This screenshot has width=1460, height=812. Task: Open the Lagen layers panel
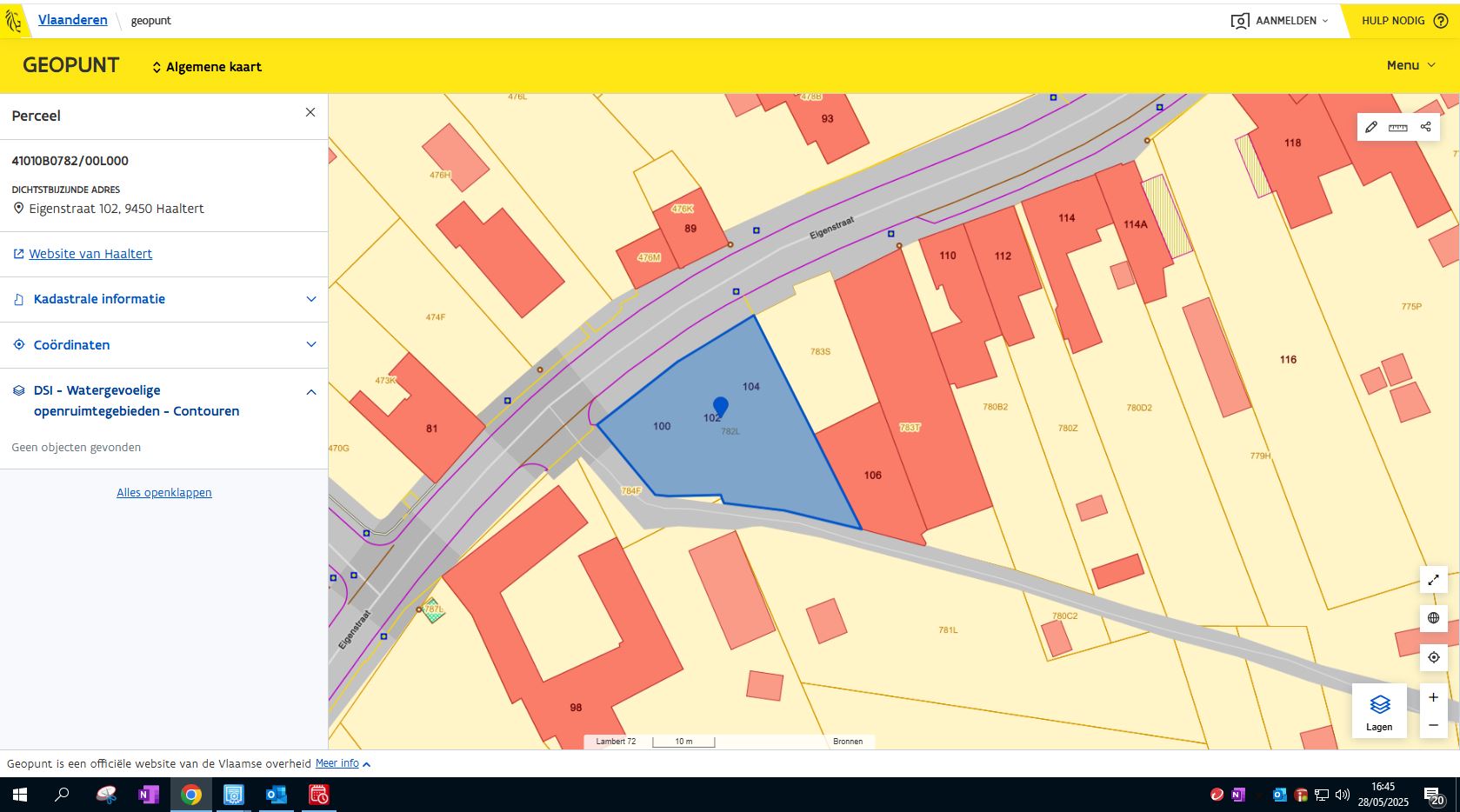pyautogui.click(x=1379, y=710)
